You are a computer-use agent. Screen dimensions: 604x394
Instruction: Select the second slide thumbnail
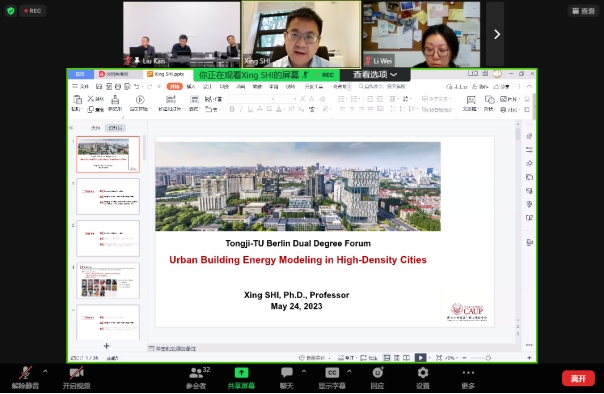coord(108,196)
